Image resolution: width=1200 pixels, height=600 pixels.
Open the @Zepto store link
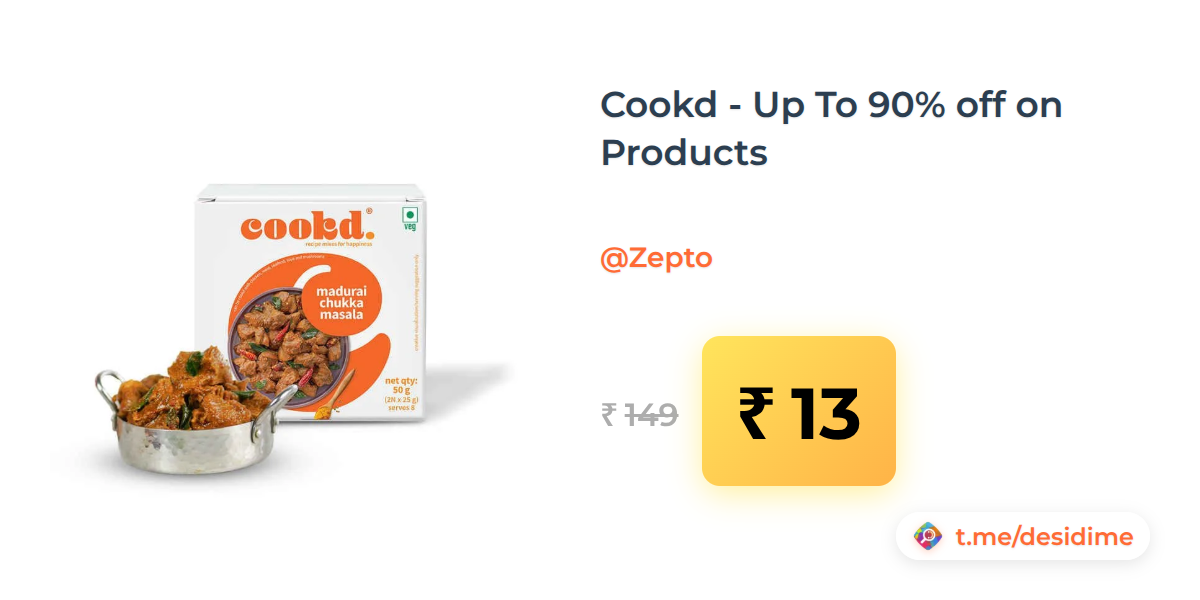tap(656, 258)
